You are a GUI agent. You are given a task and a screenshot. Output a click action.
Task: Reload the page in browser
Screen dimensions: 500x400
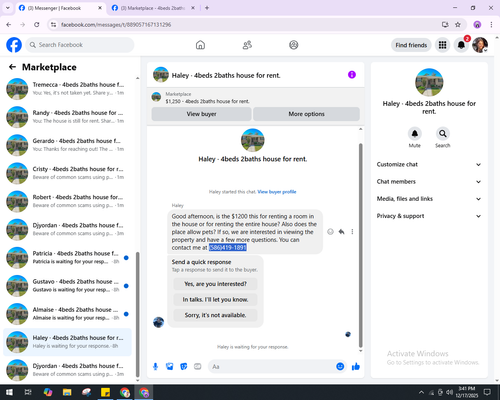click(37, 25)
